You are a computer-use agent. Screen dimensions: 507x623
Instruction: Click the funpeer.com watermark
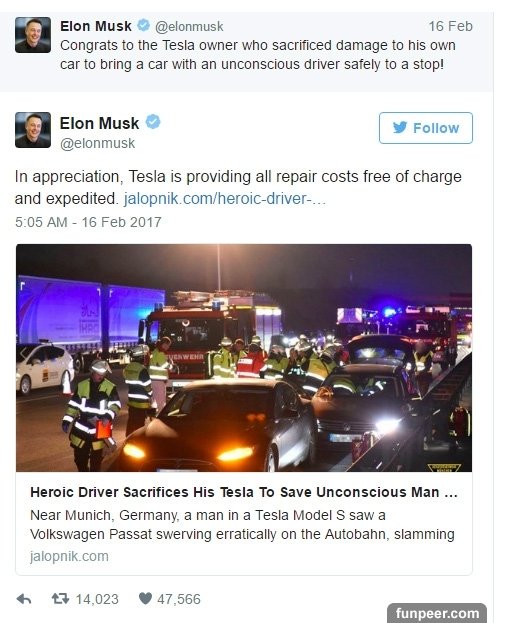point(437,613)
